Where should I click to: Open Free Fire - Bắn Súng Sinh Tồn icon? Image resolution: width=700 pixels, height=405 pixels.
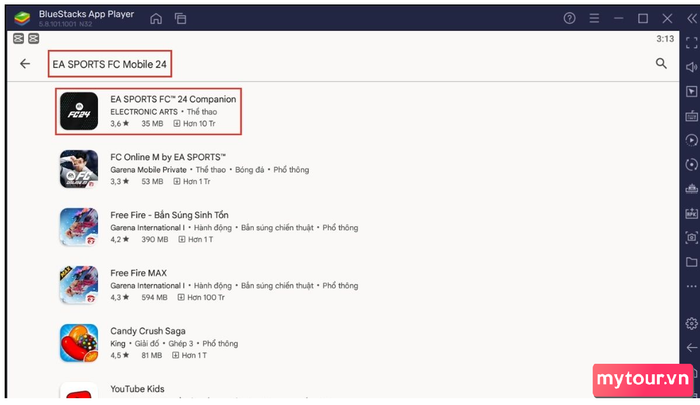click(79, 227)
